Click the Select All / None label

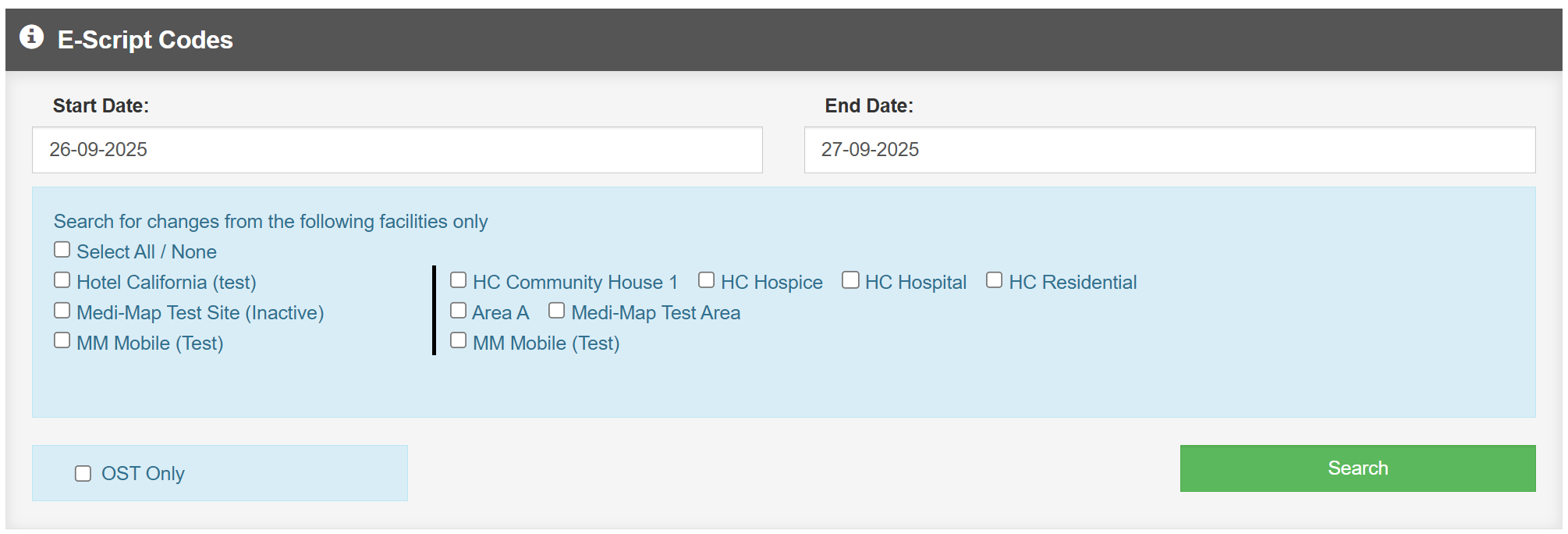(x=146, y=251)
